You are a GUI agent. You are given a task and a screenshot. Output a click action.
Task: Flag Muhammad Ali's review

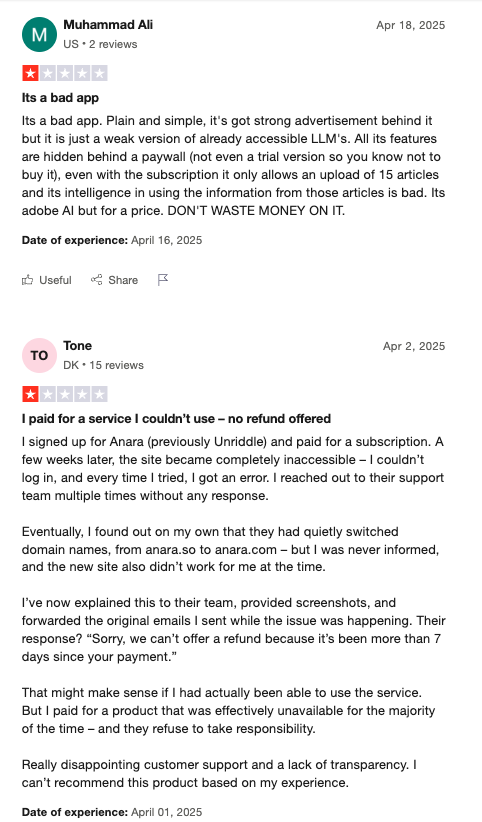tap(163, 280)
